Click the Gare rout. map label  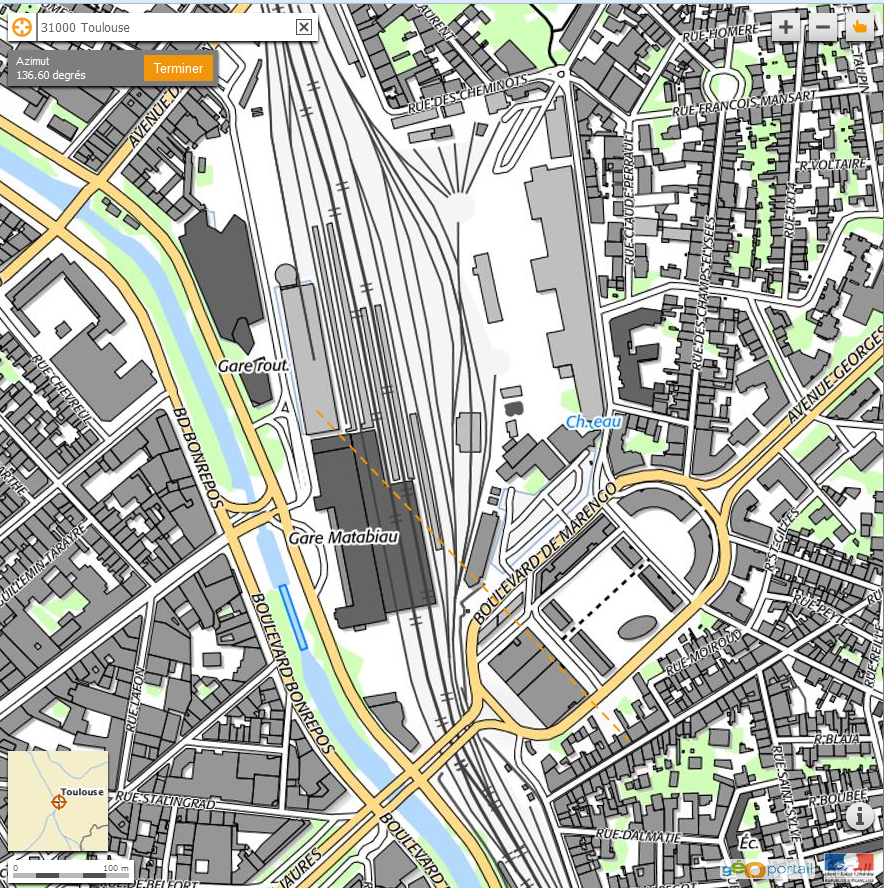[x=253, y=367]
